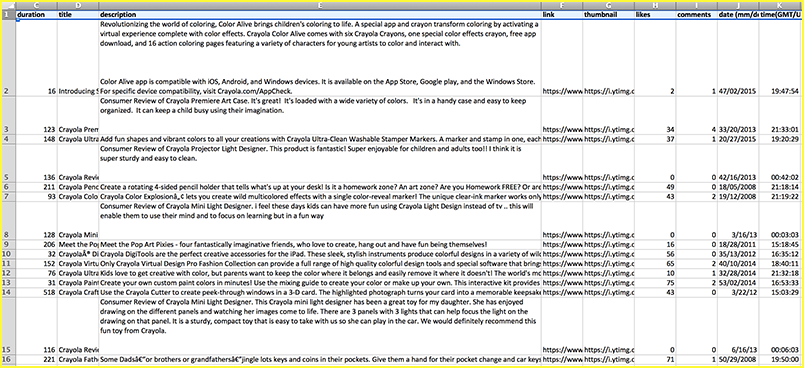Select time cell '19:47:54'
The height and width of the screenshot is (368, 804).
click(x=780, y=58)
